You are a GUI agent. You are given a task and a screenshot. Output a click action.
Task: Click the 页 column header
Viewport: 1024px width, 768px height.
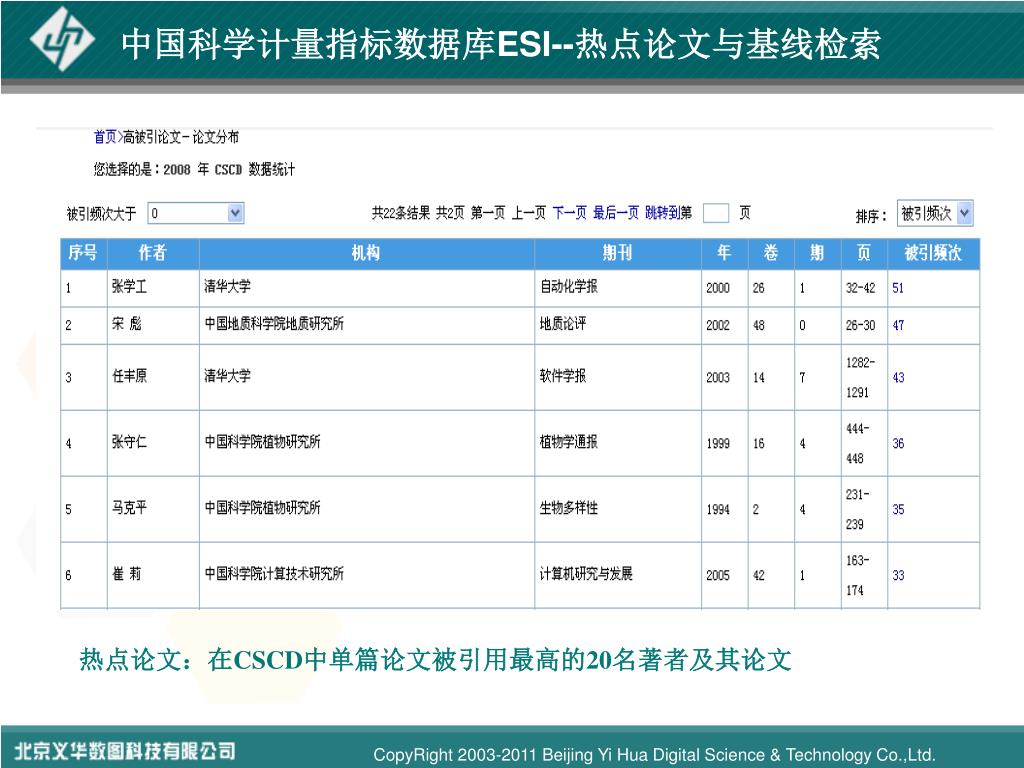(x=864, y=253)
